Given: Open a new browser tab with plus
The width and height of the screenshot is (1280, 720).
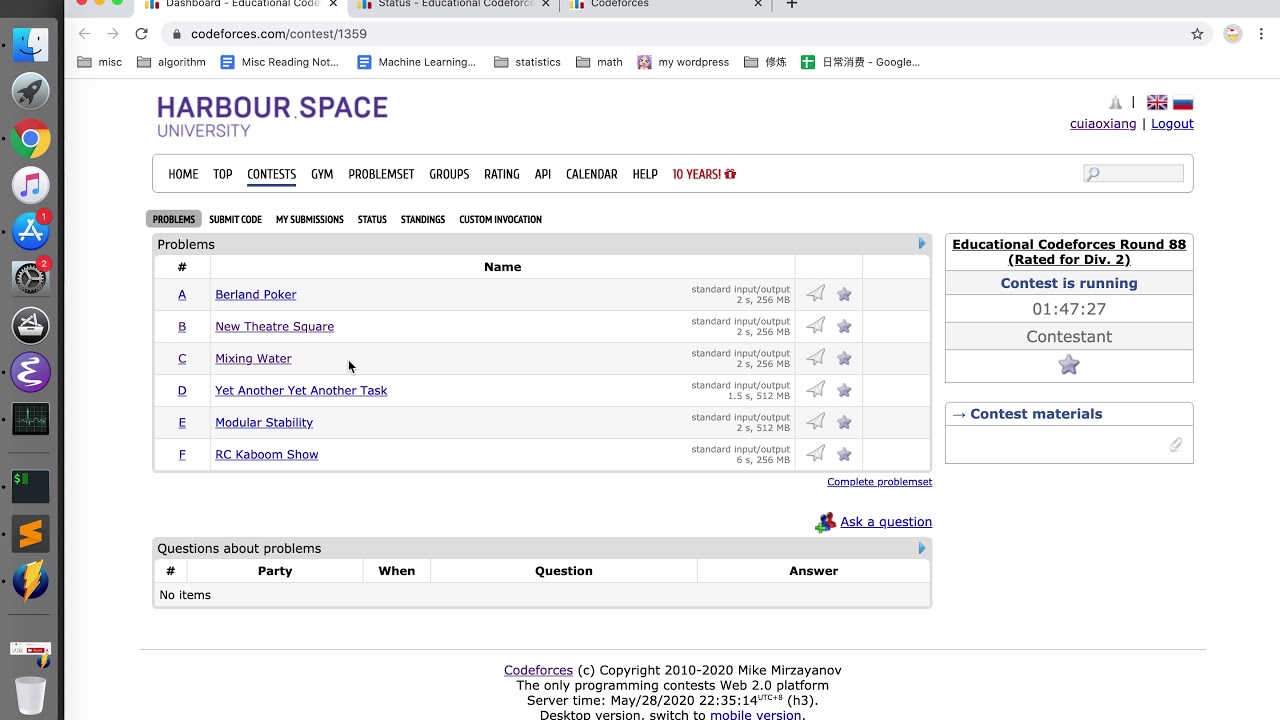Looking at the screenshot, I should pos(792,4).
